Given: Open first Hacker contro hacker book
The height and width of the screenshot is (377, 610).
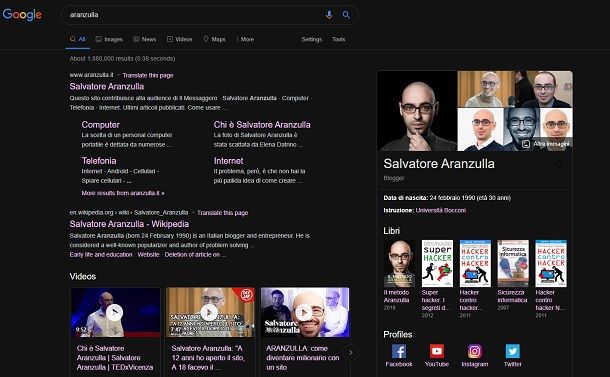Looking at the screenshot, I should pyautogui.click(x=475, y=263).
